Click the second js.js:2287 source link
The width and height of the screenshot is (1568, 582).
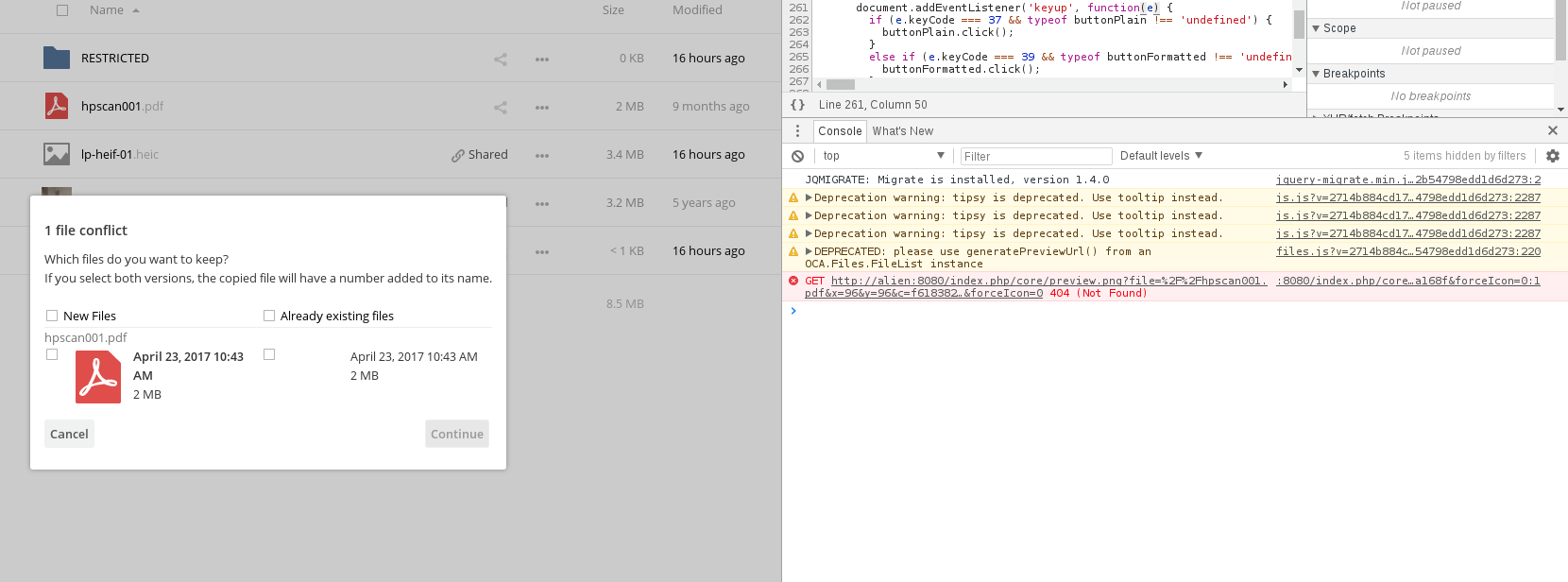1407,215
